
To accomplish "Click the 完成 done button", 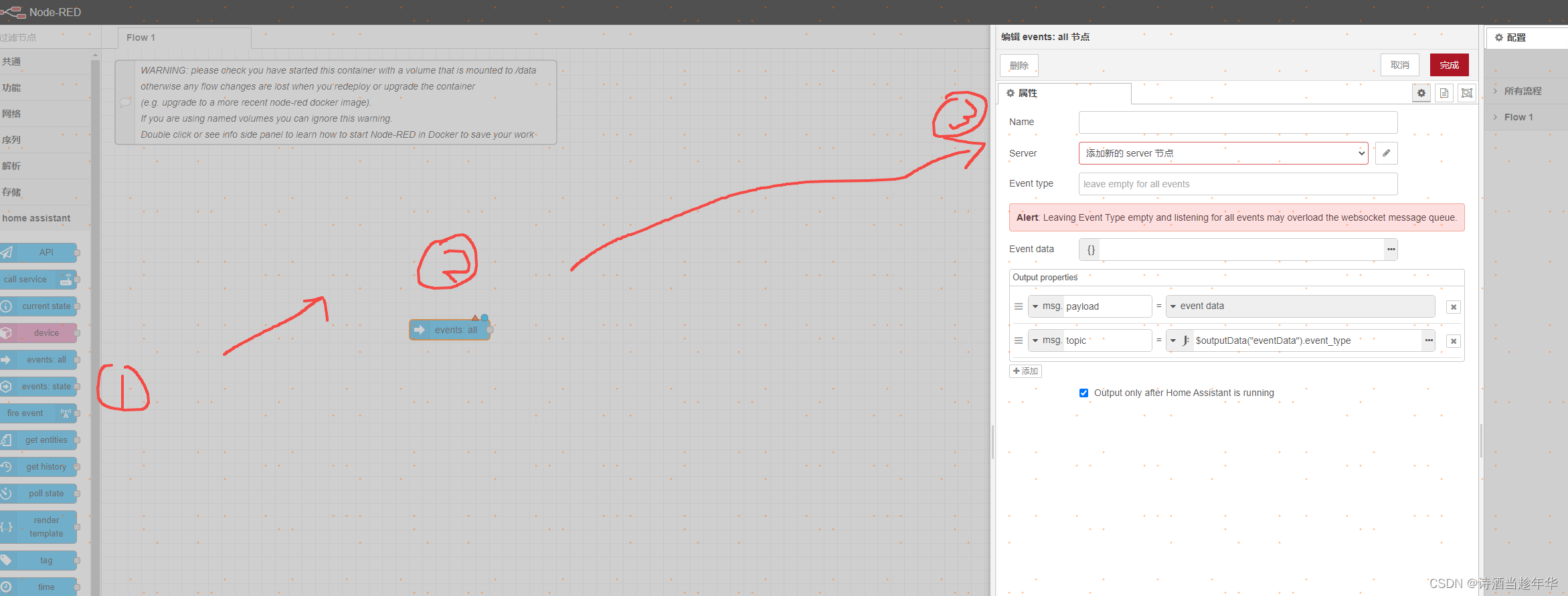I will (x=1450, y=65).
